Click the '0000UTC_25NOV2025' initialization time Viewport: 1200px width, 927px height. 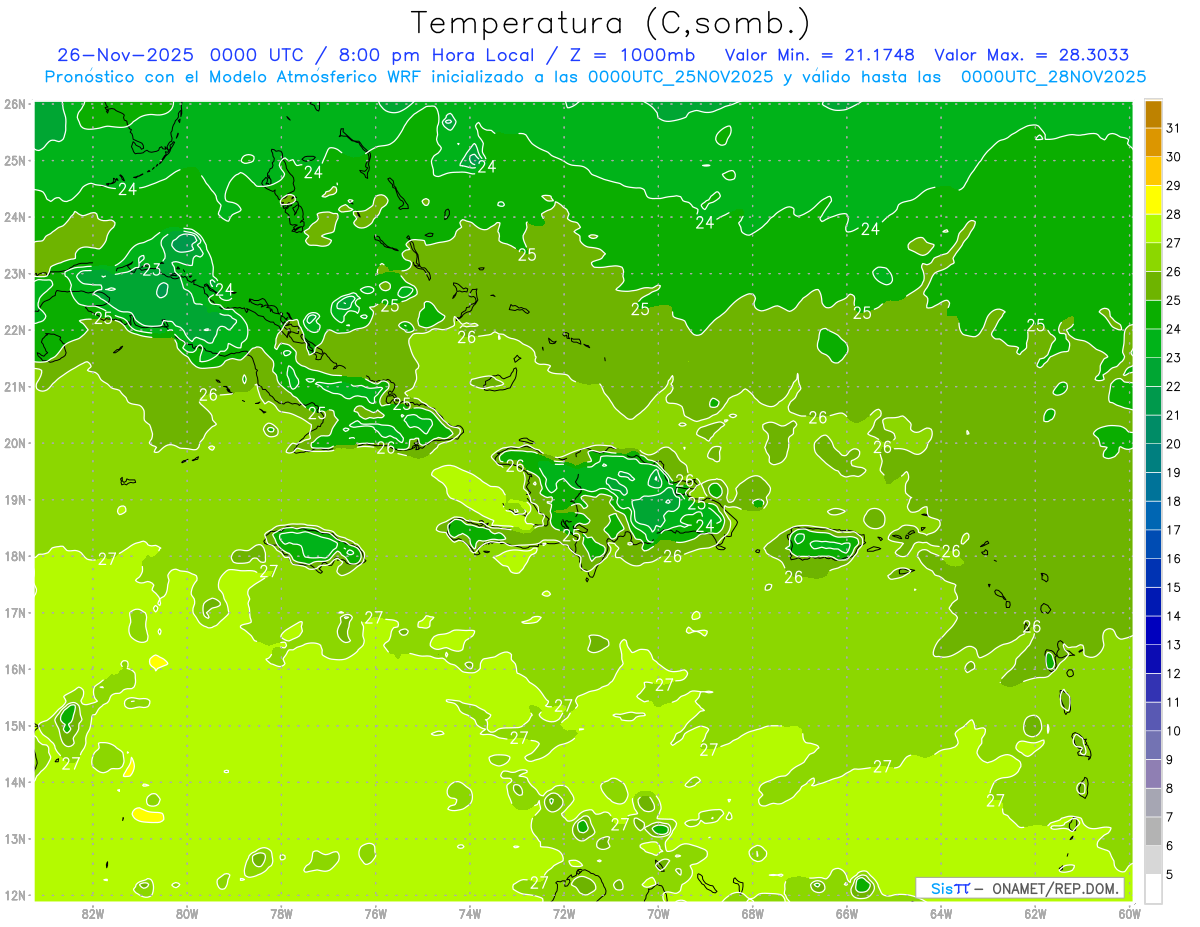coord(680,77)
